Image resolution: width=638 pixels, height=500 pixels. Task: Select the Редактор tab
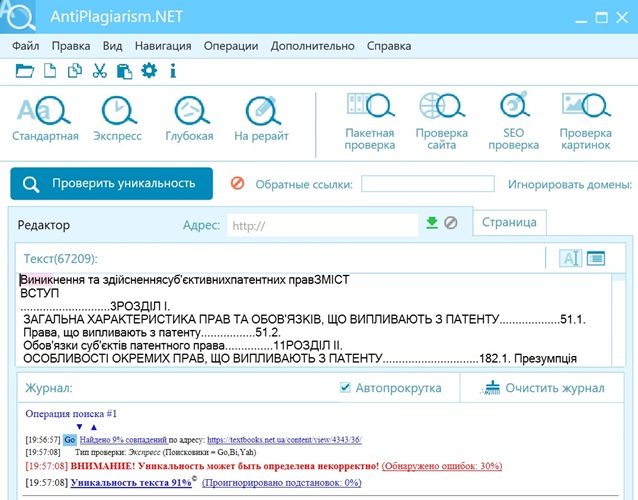pyautogui.click(x=44, y=225)
